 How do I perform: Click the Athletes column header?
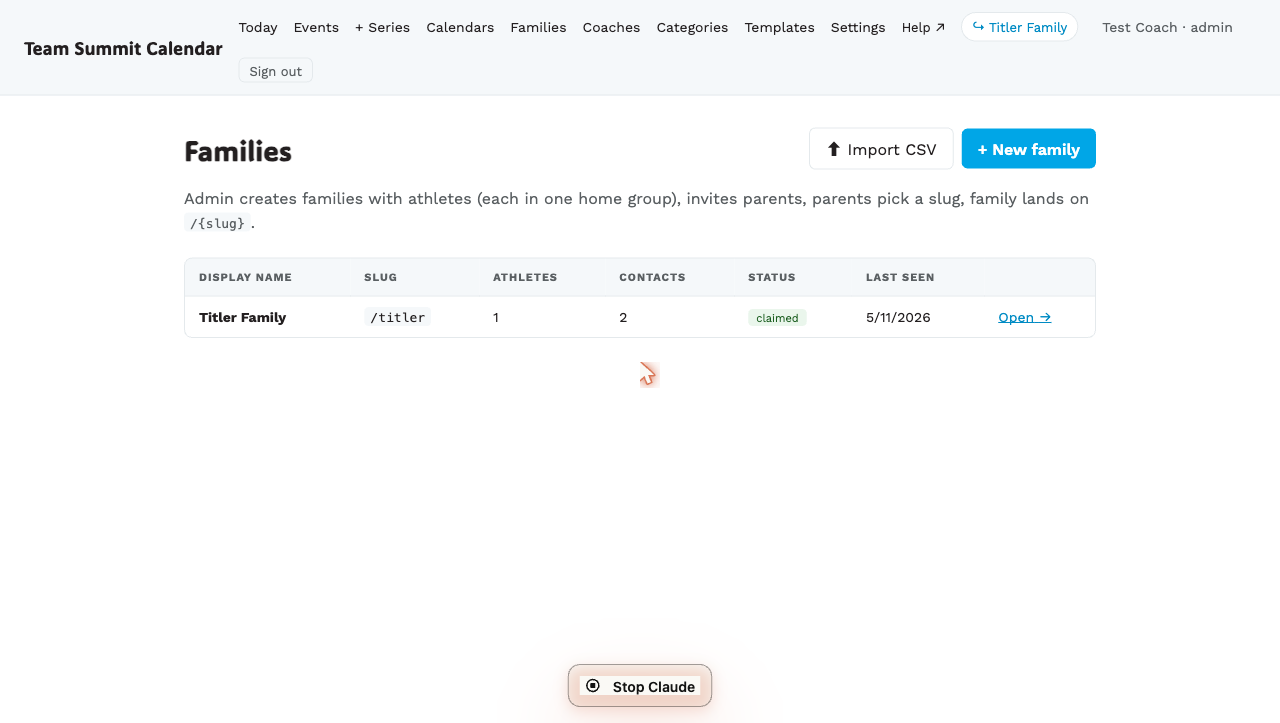click(x=525, y=277)
